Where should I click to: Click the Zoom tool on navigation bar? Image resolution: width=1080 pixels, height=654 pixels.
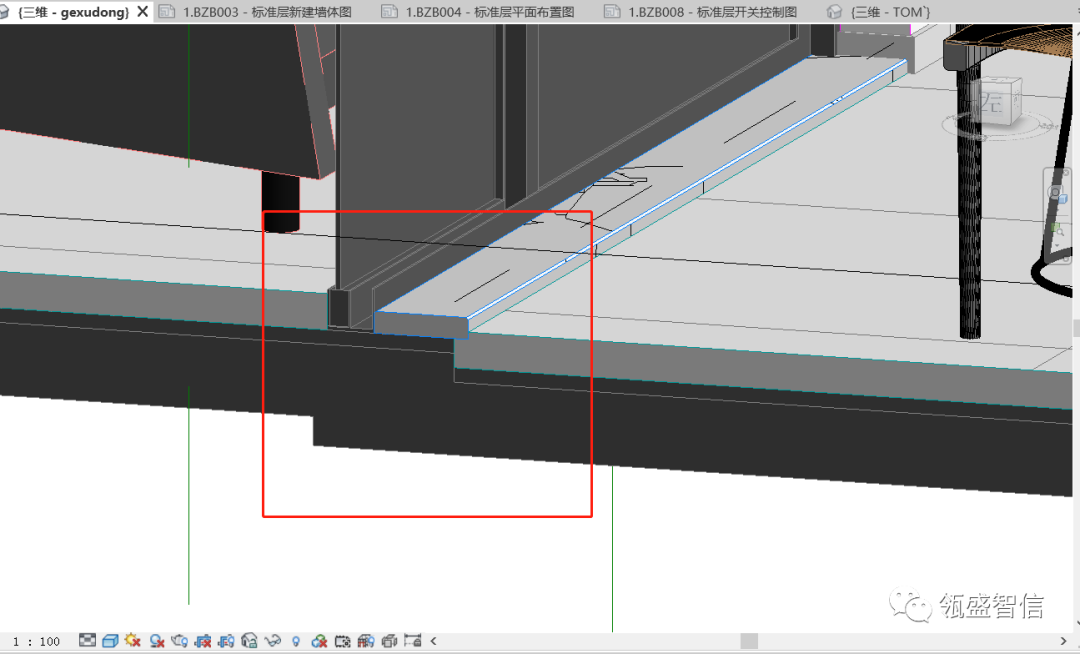pos(1057,229)
